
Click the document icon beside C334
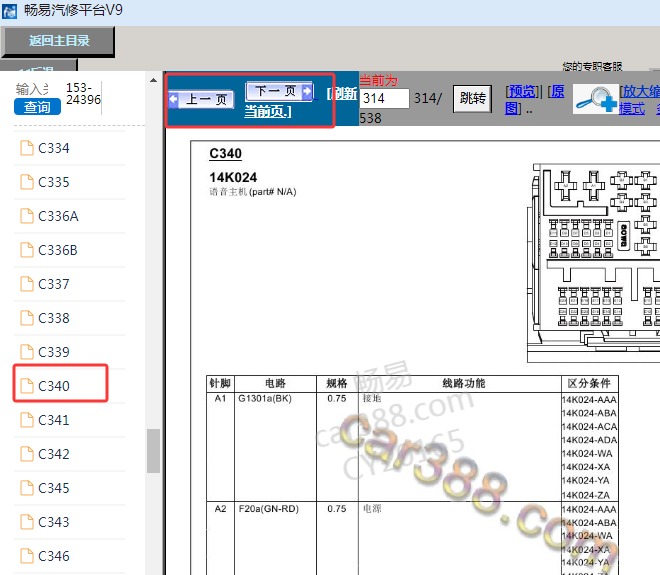(x=27, y=148)
